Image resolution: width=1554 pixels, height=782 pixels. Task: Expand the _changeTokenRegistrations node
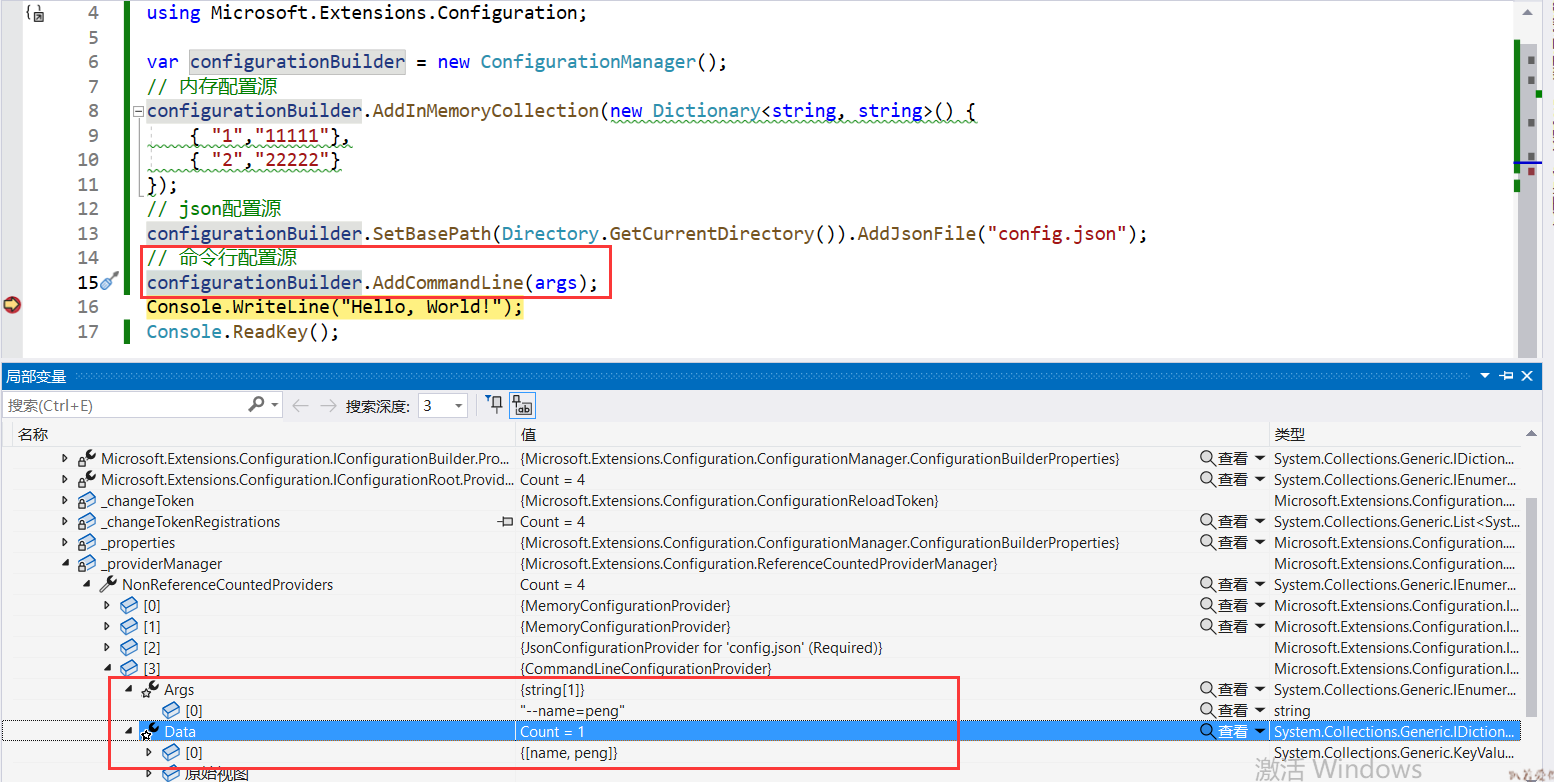click(65, 521)
